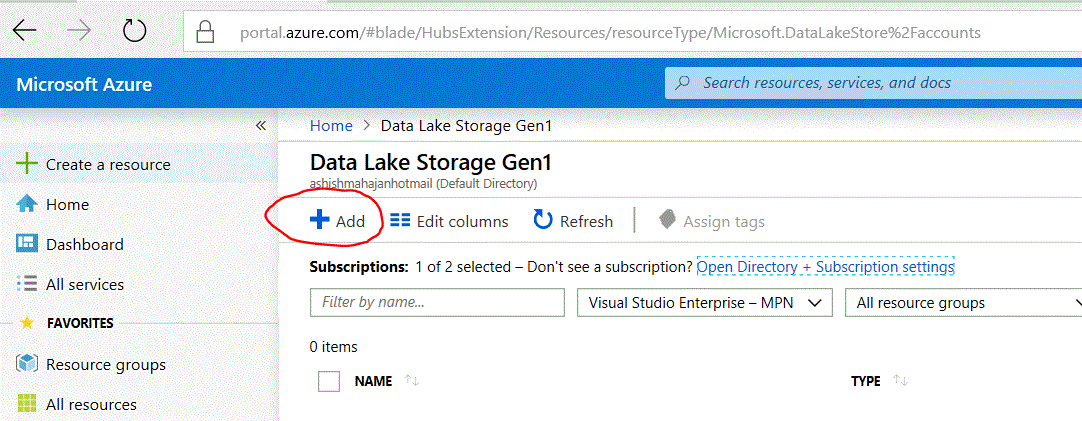Sort the list by NAME column
The image size is (1082, 421).
pyautogui.click(x=373, y=381)
